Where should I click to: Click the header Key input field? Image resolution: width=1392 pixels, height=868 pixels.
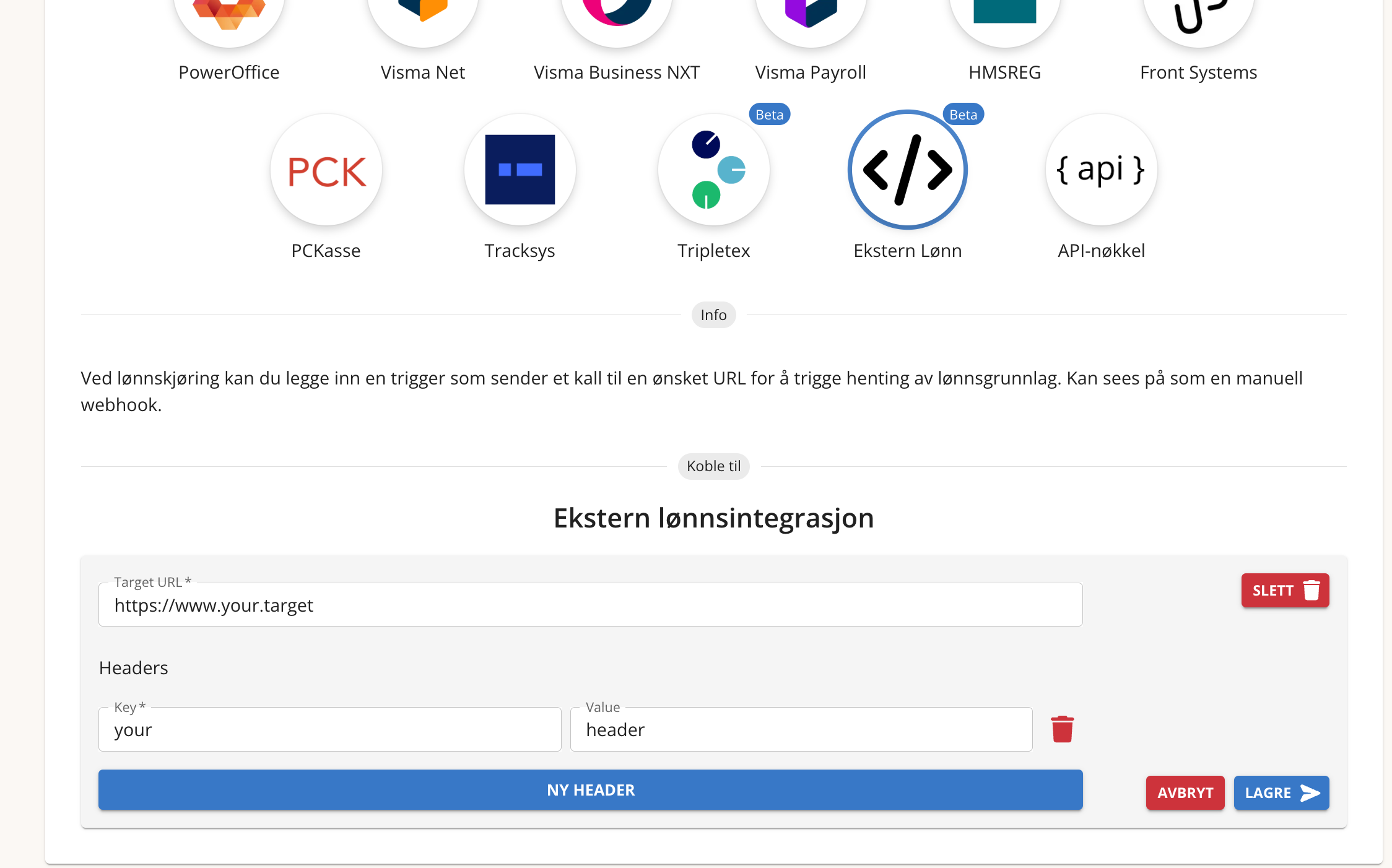[329, 730]
